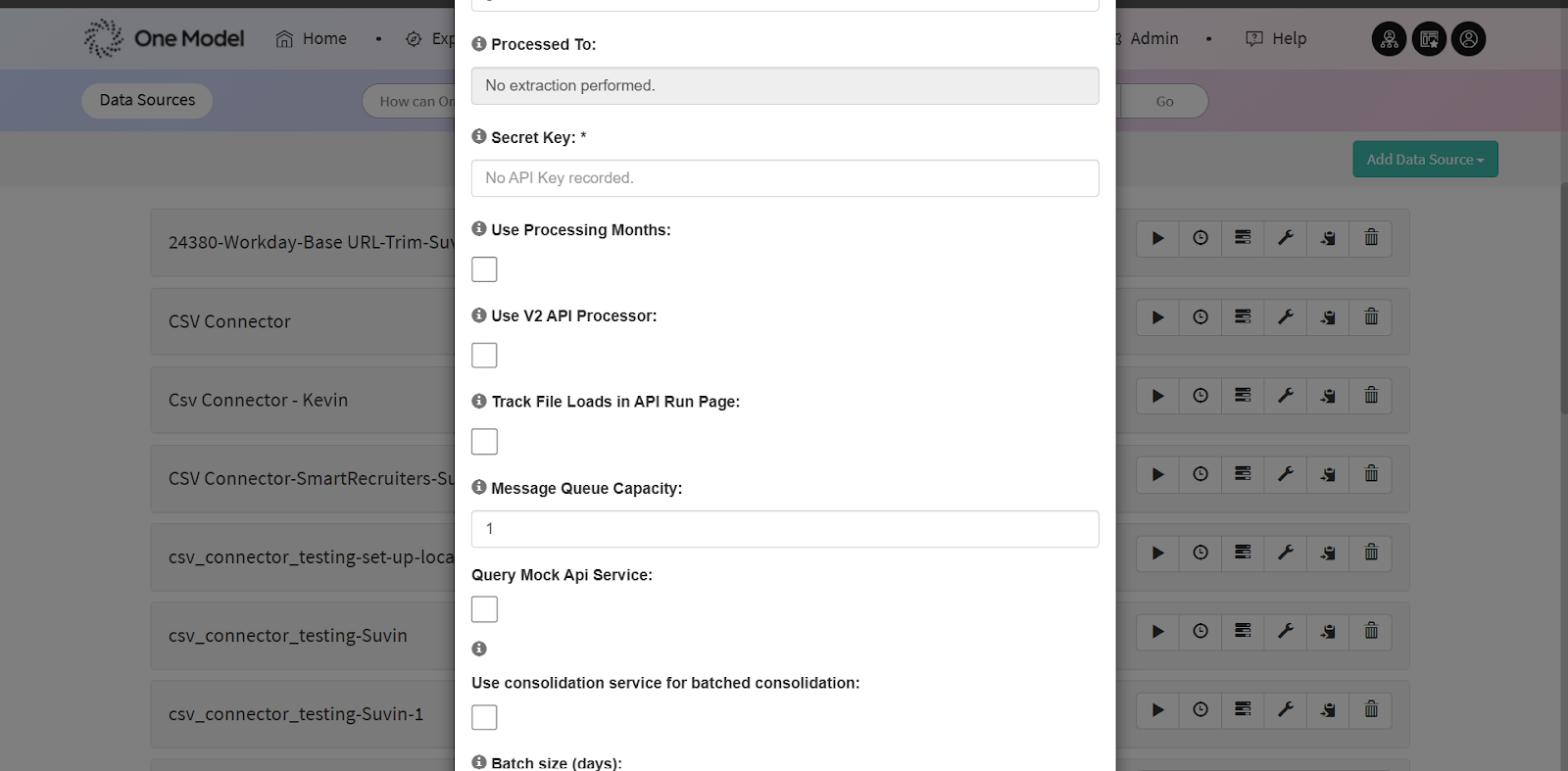1568x771 pixels.
Task: Delete the csv_connector_testing-Suvin data source
Action: tap(1371, 631)
